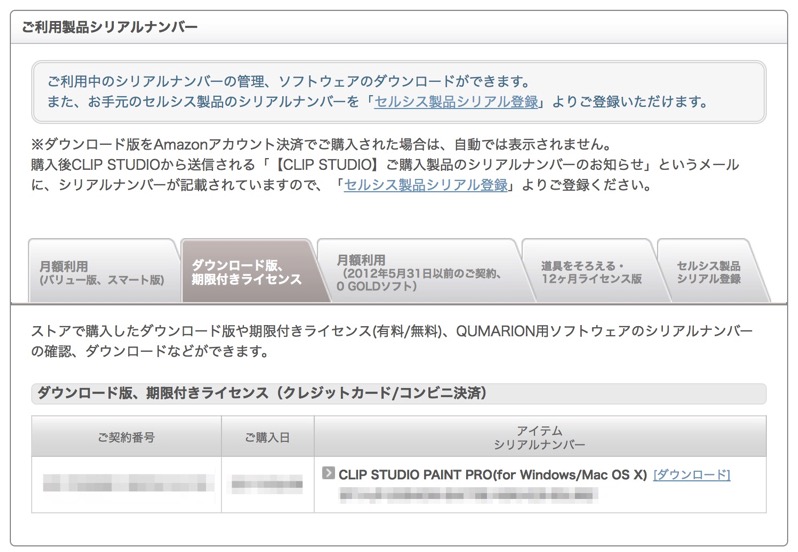798x552 pixels.
Task: Click the ご購入日 column header
Action: (x=268, y=437)
